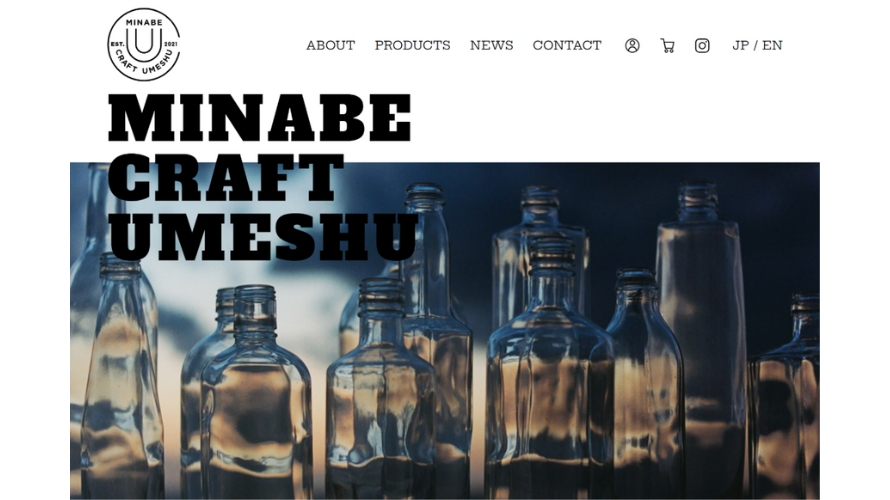890x500 pixels.
Task: Open the shopping cart icon
Action: [668, 45]
